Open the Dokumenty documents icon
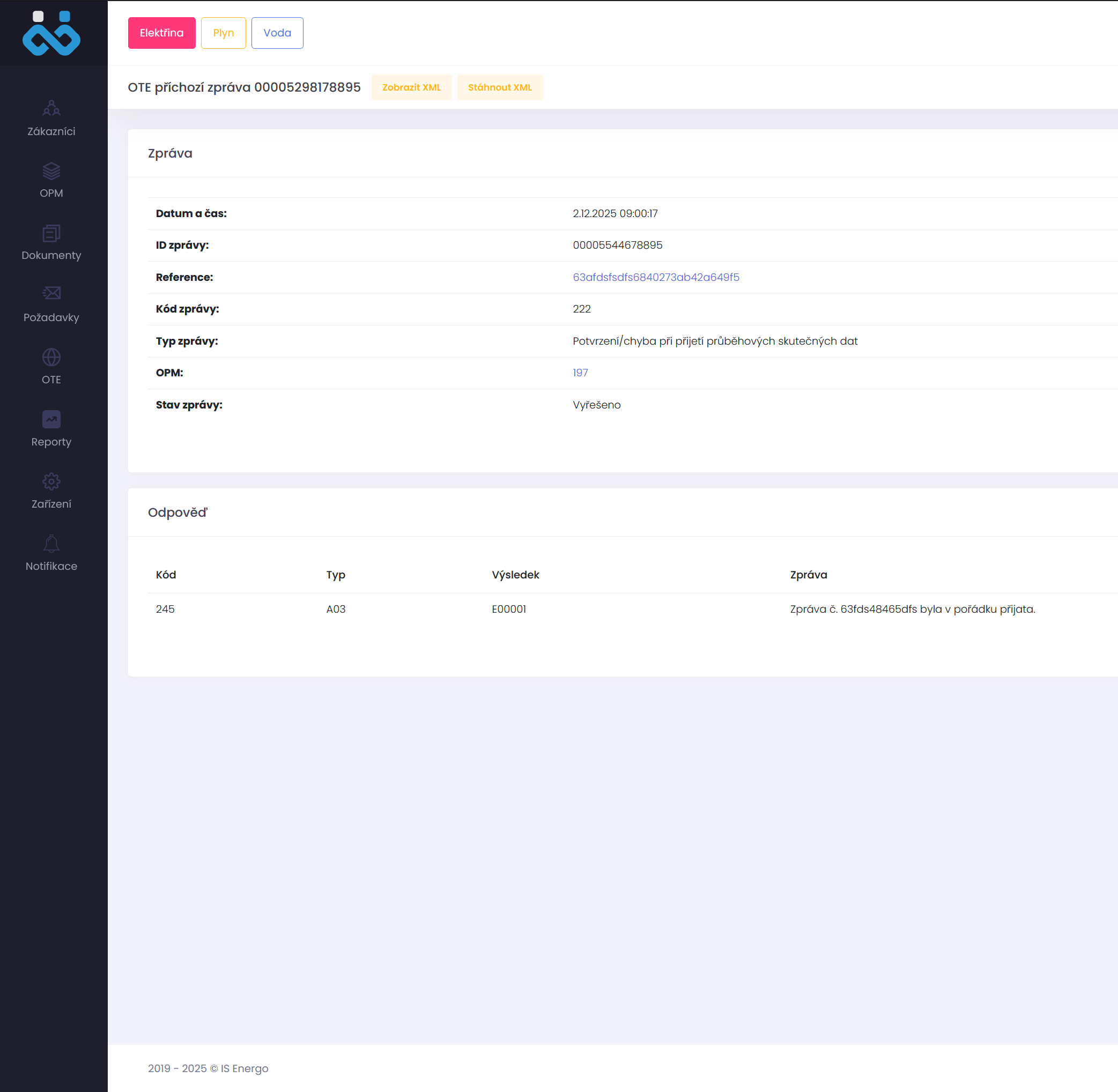This screenshot has width=1118, height=1092. pos(51,233)
